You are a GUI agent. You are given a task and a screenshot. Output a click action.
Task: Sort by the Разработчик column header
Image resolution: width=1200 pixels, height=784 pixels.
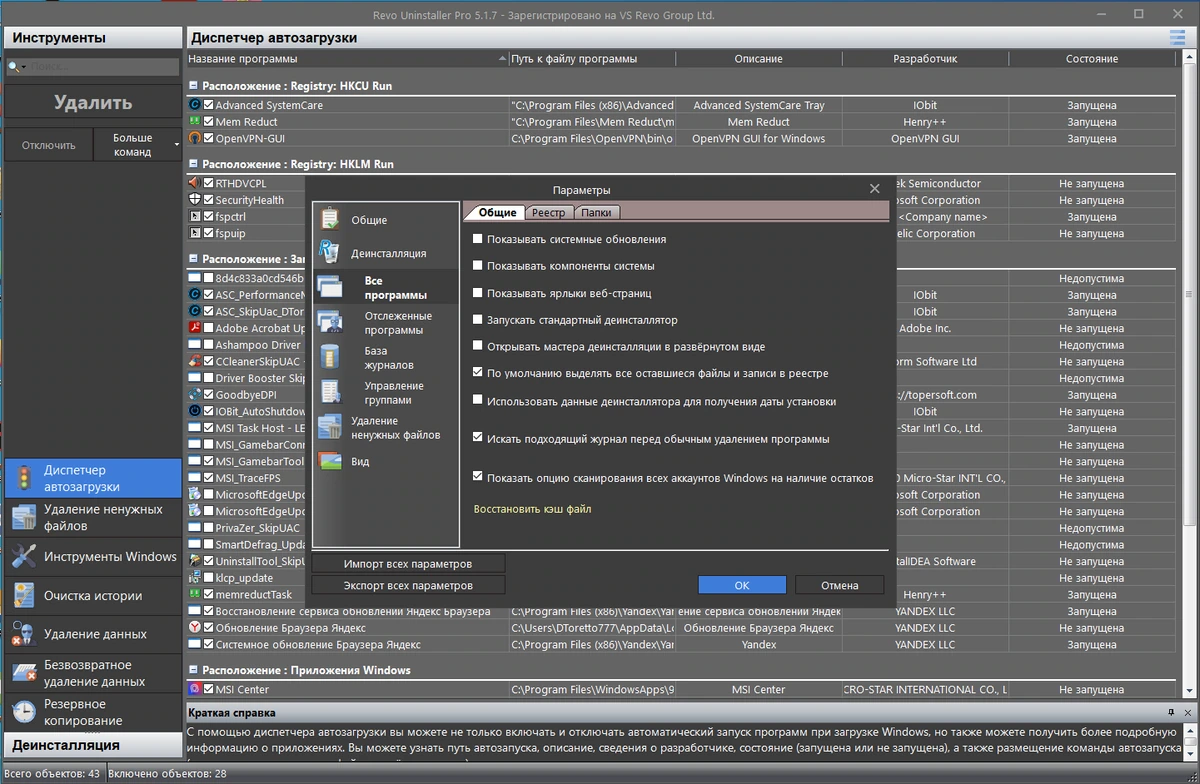click(925, 59)
